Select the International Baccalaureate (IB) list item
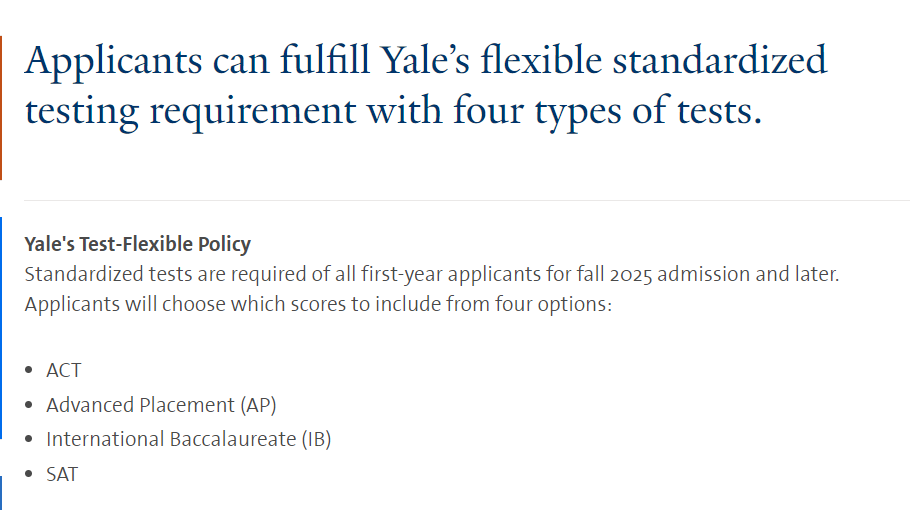 189,439
